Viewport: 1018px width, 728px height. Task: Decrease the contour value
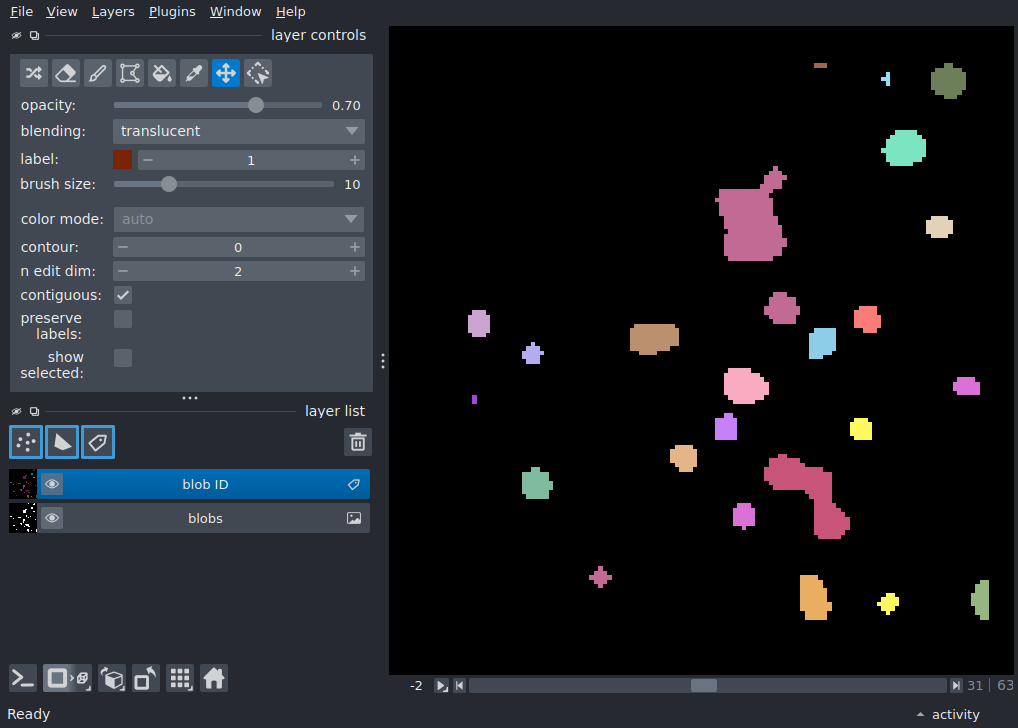coord(123,247)
